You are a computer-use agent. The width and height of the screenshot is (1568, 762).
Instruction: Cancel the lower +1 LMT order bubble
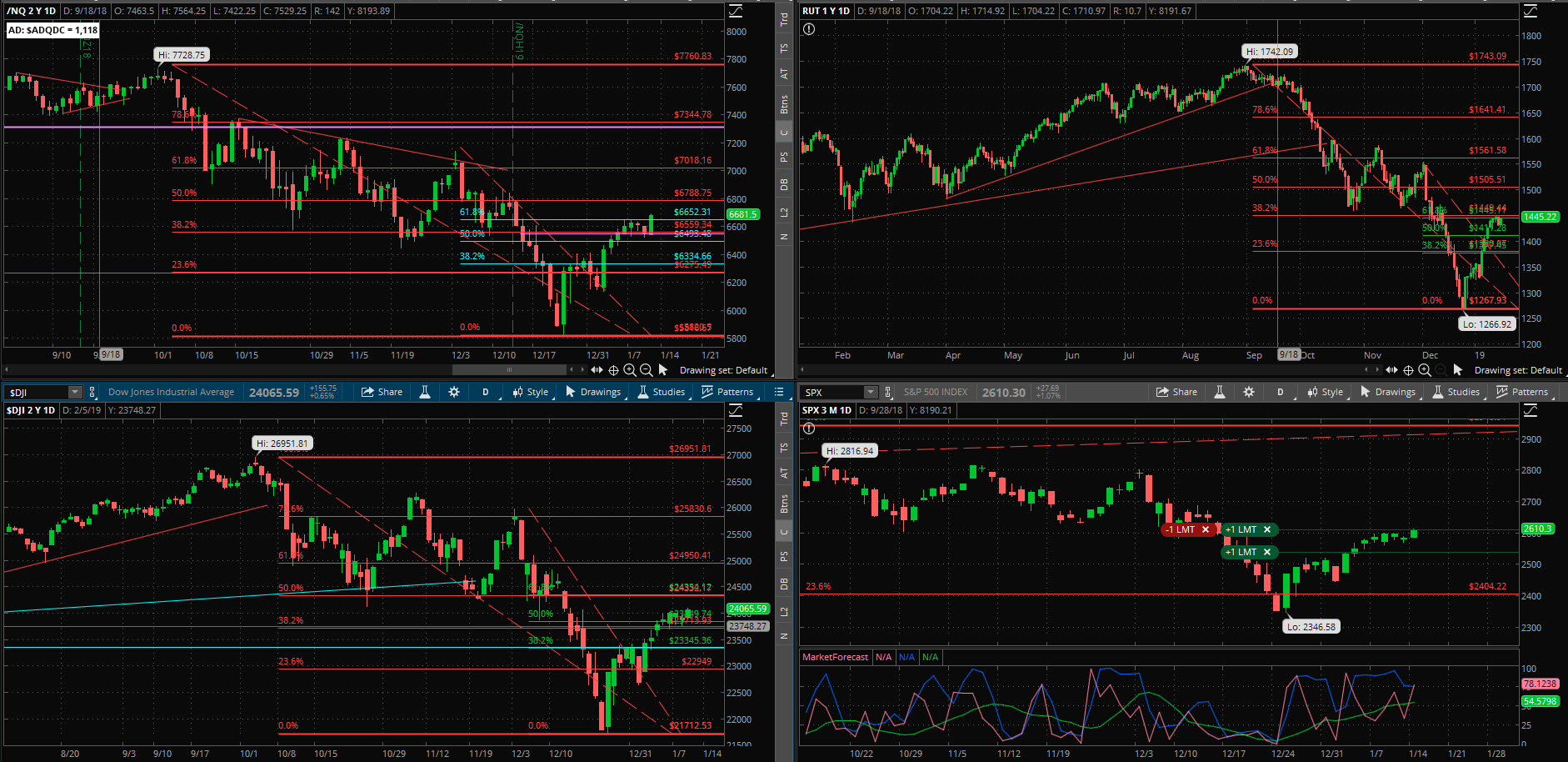point(1267,552)
